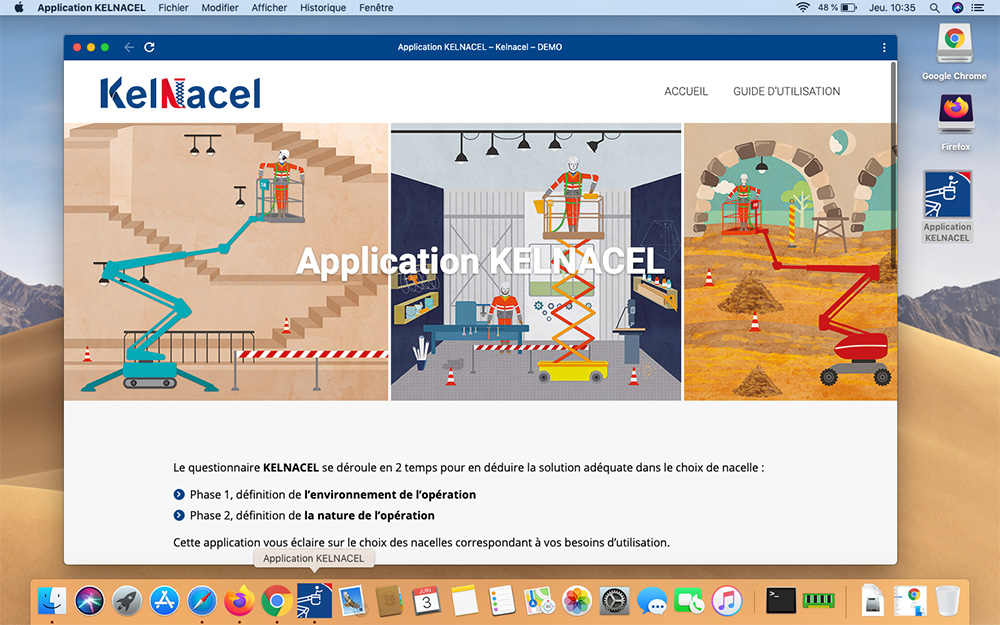This screenshot has width=1000, height=625.
Task: Open the Wi-Fi status menu
Action: coord(802,8)
